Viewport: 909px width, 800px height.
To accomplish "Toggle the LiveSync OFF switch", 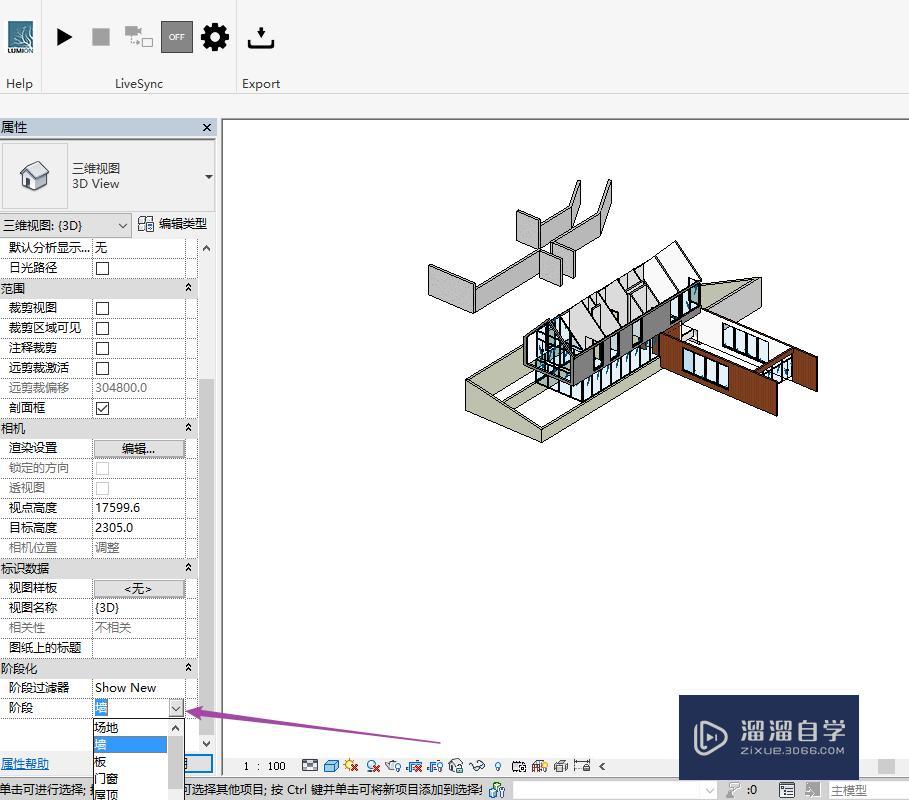I will tap(177, 37).
